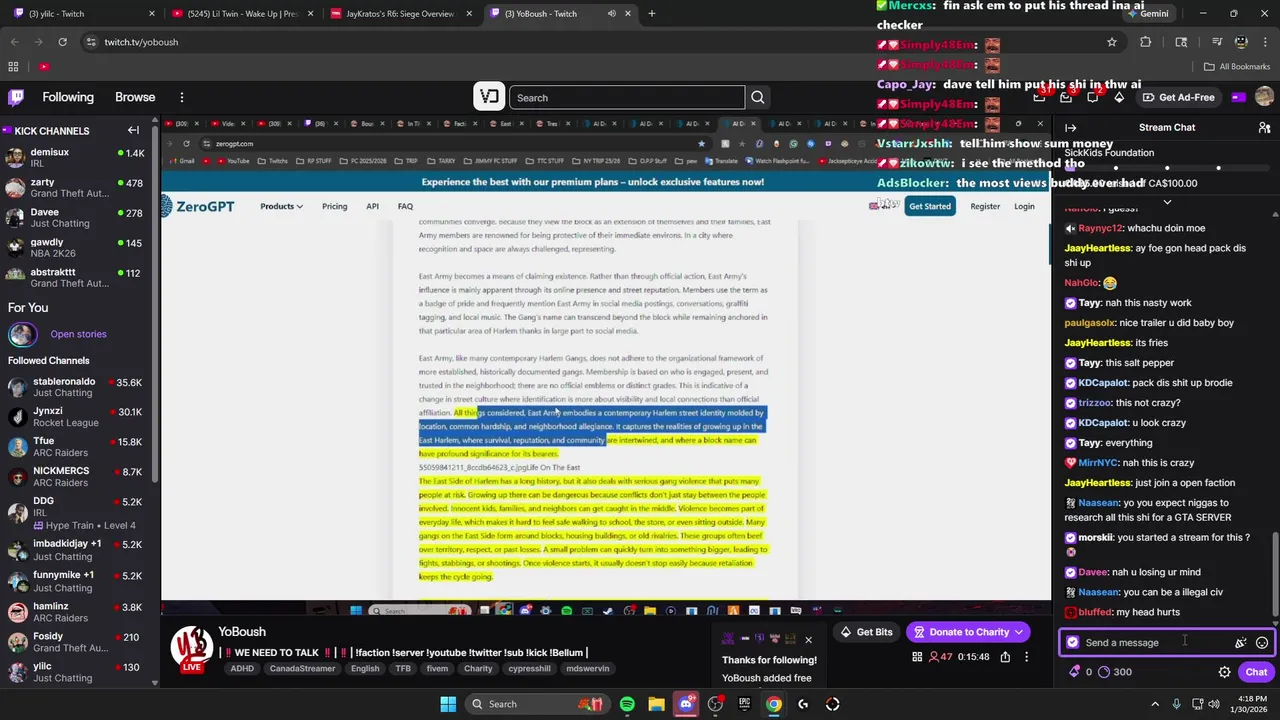Open the Twitch more options (three dots) menu
Screen dimensions: 1280x720
tap(182, 97)
